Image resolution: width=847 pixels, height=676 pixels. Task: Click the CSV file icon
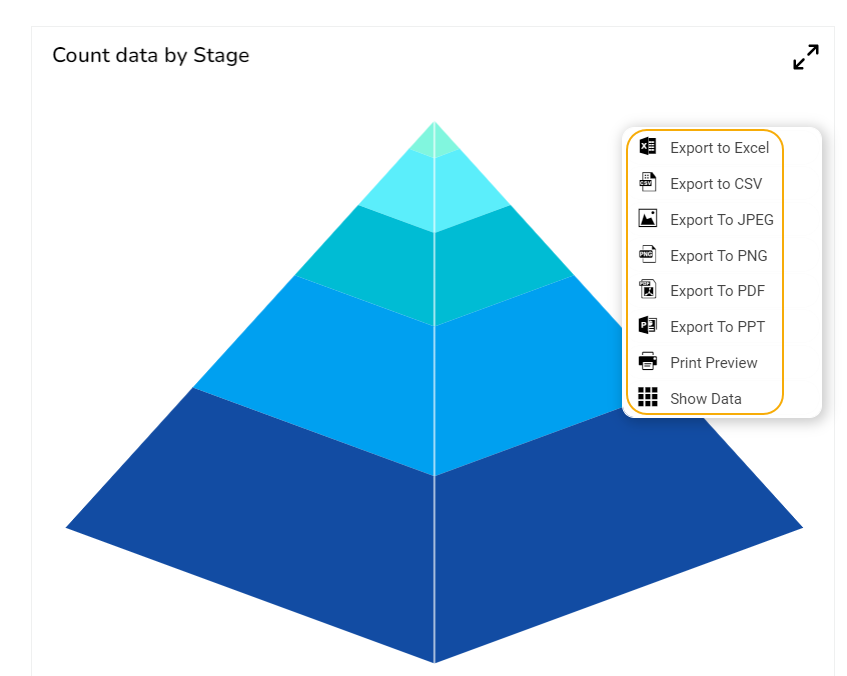648,183
